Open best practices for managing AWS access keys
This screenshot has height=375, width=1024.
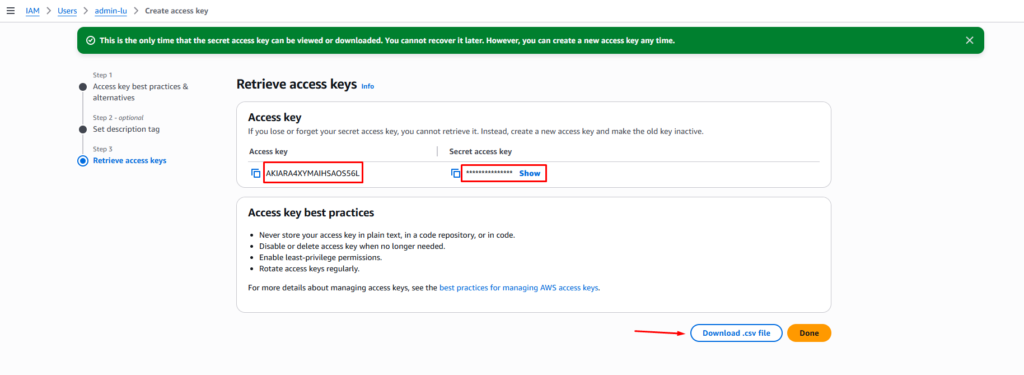click(519, 287)
